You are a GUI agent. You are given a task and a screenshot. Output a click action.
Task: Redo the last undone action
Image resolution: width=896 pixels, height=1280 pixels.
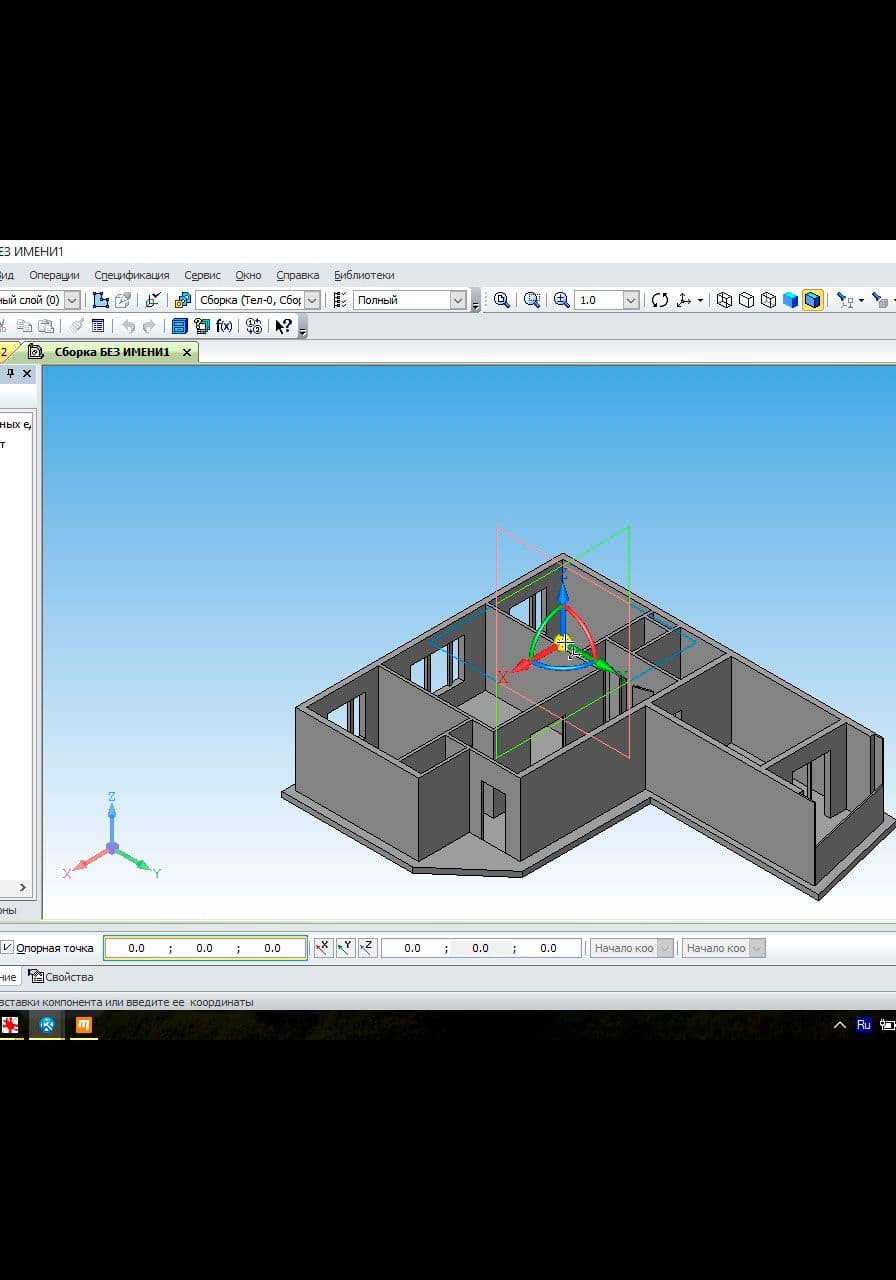point(149,325)
